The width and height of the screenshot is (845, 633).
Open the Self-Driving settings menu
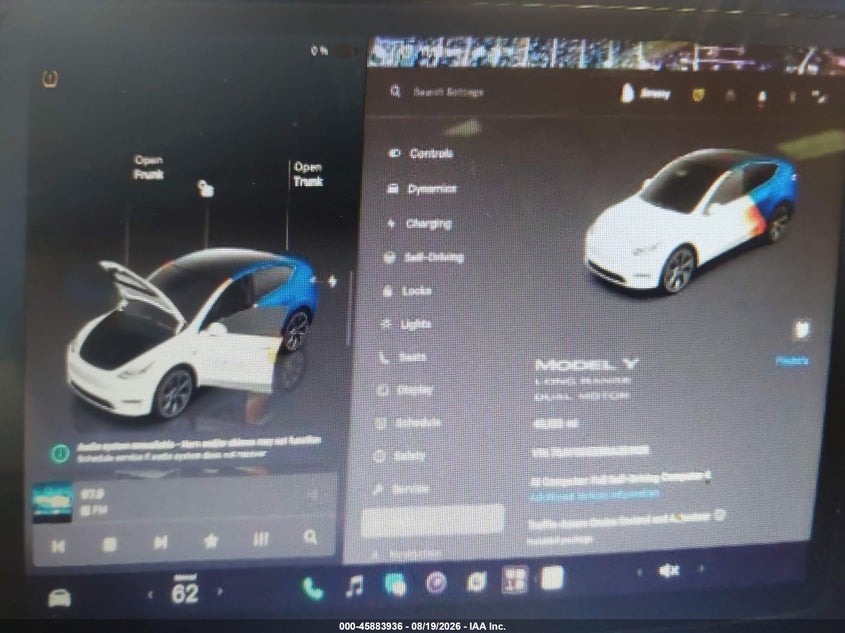[424, 258]
